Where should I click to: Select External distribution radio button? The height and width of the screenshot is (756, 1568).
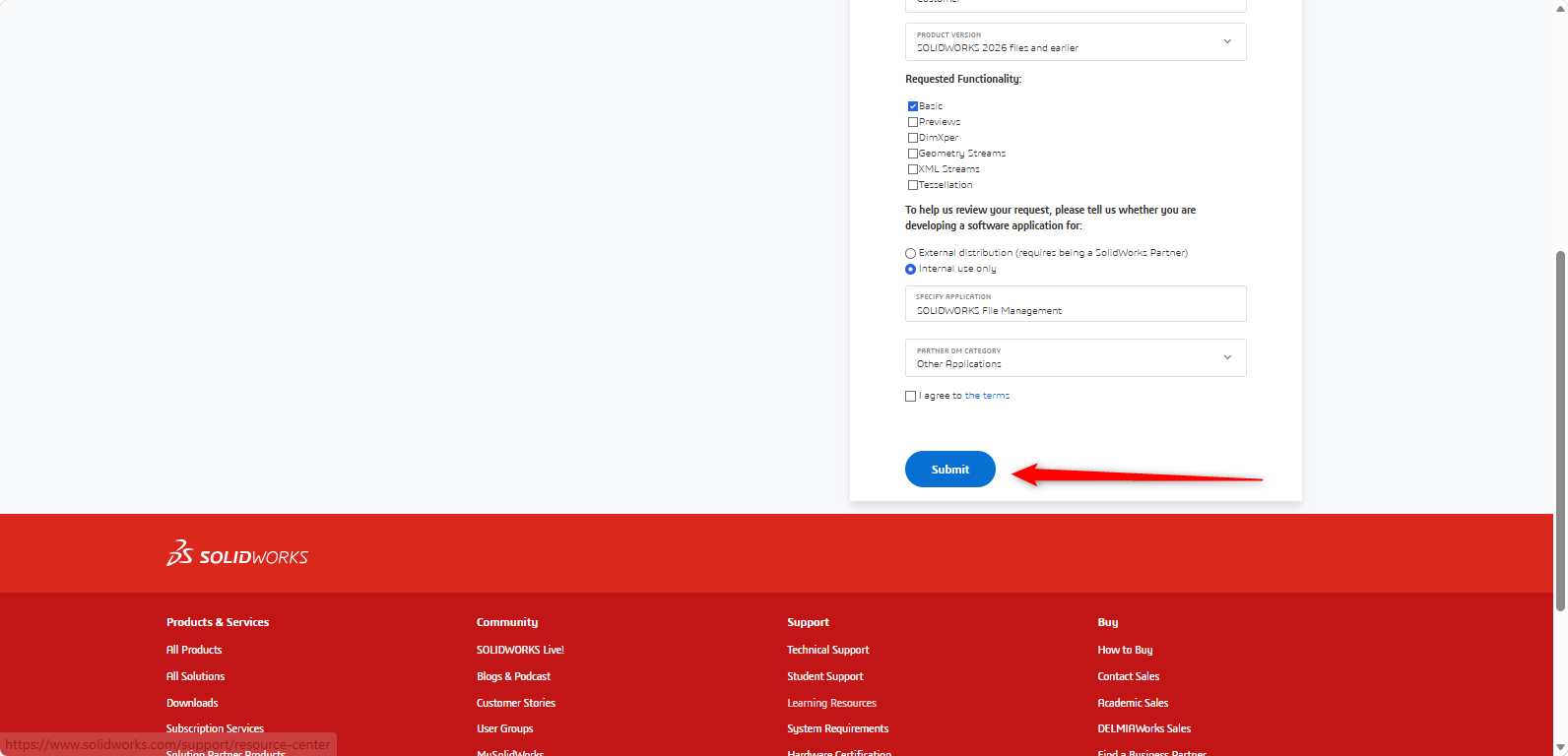[910, 253]
